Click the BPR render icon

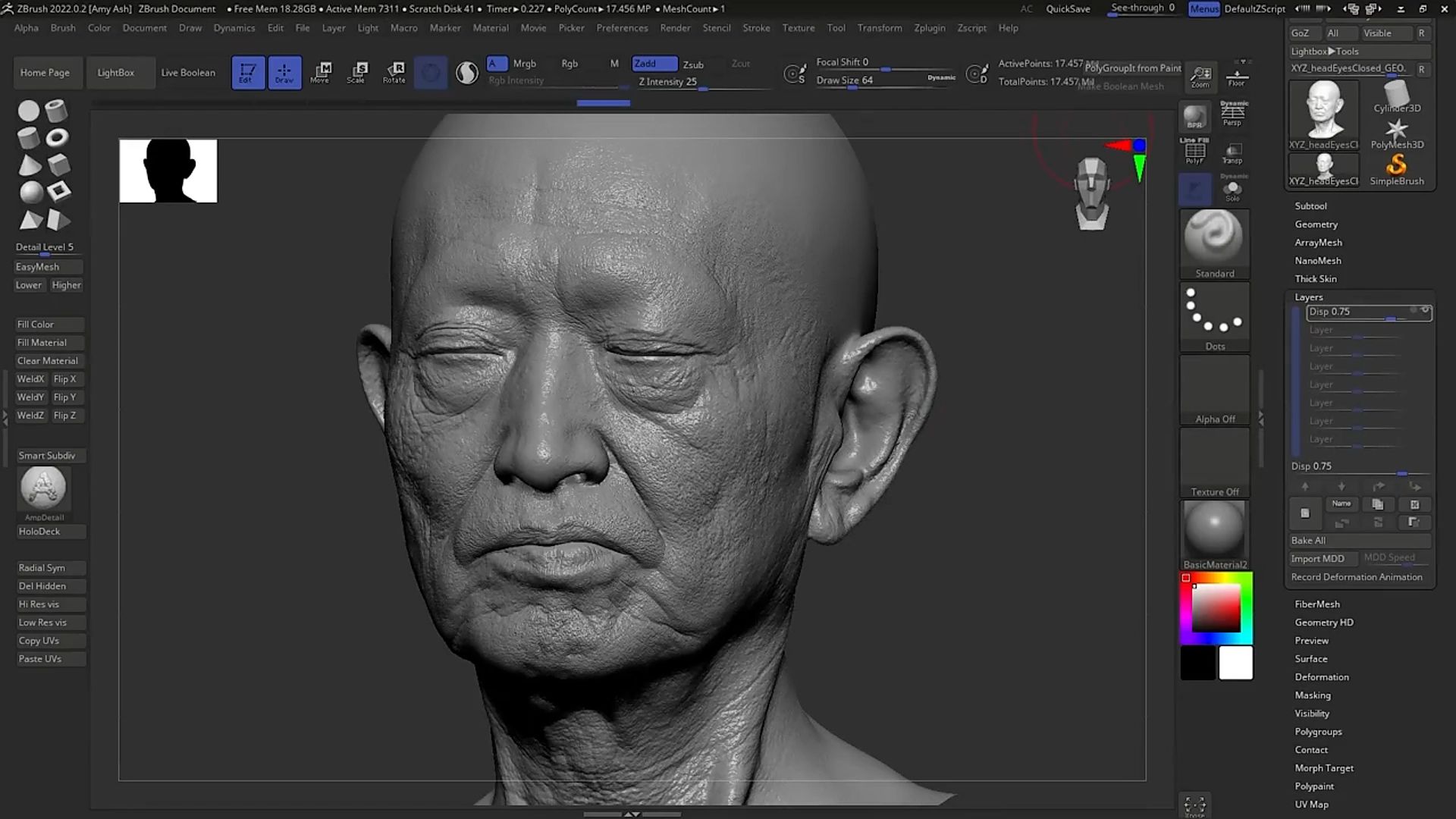[1194, 118]
